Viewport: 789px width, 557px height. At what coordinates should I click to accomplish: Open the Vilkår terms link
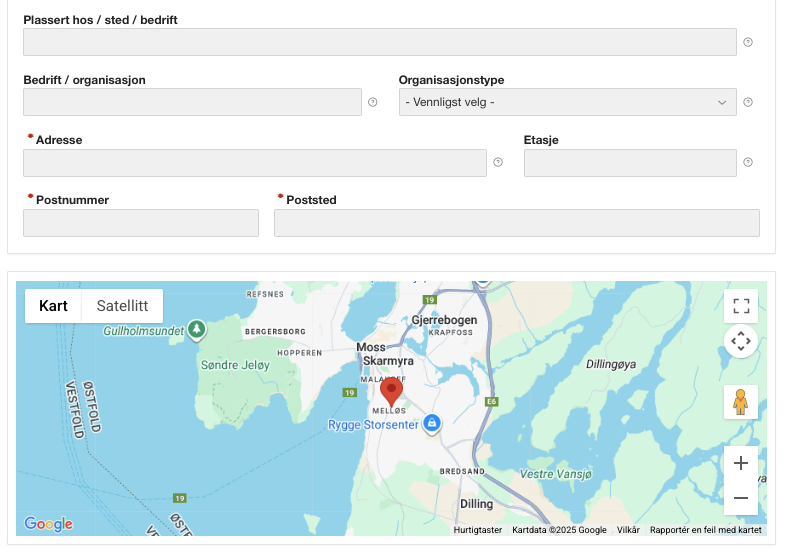click(x=628, y=530)
